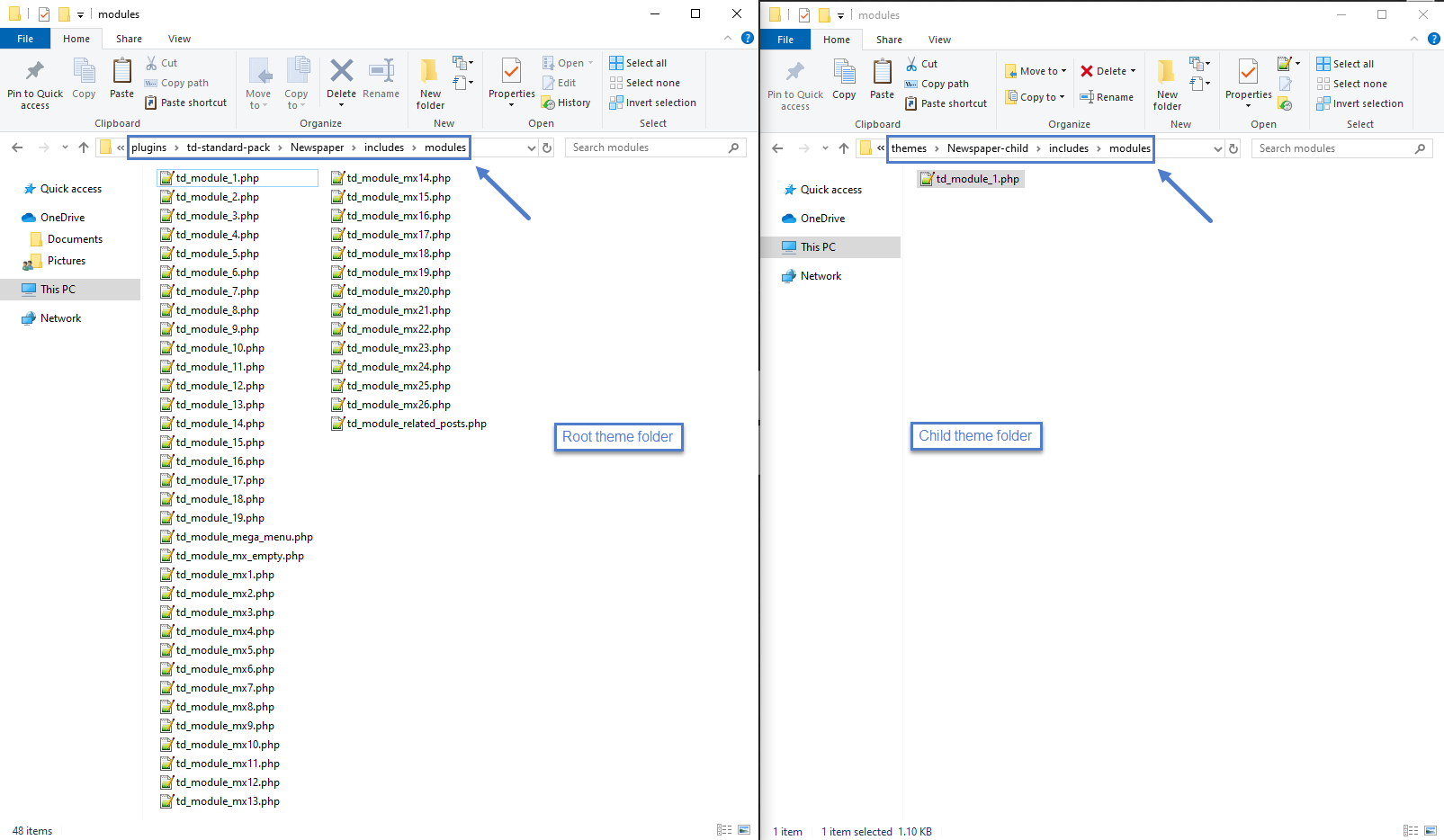The height and width of the screenshot is (840, 1444).
Task: Open View tab in right window
Action: 939,40
